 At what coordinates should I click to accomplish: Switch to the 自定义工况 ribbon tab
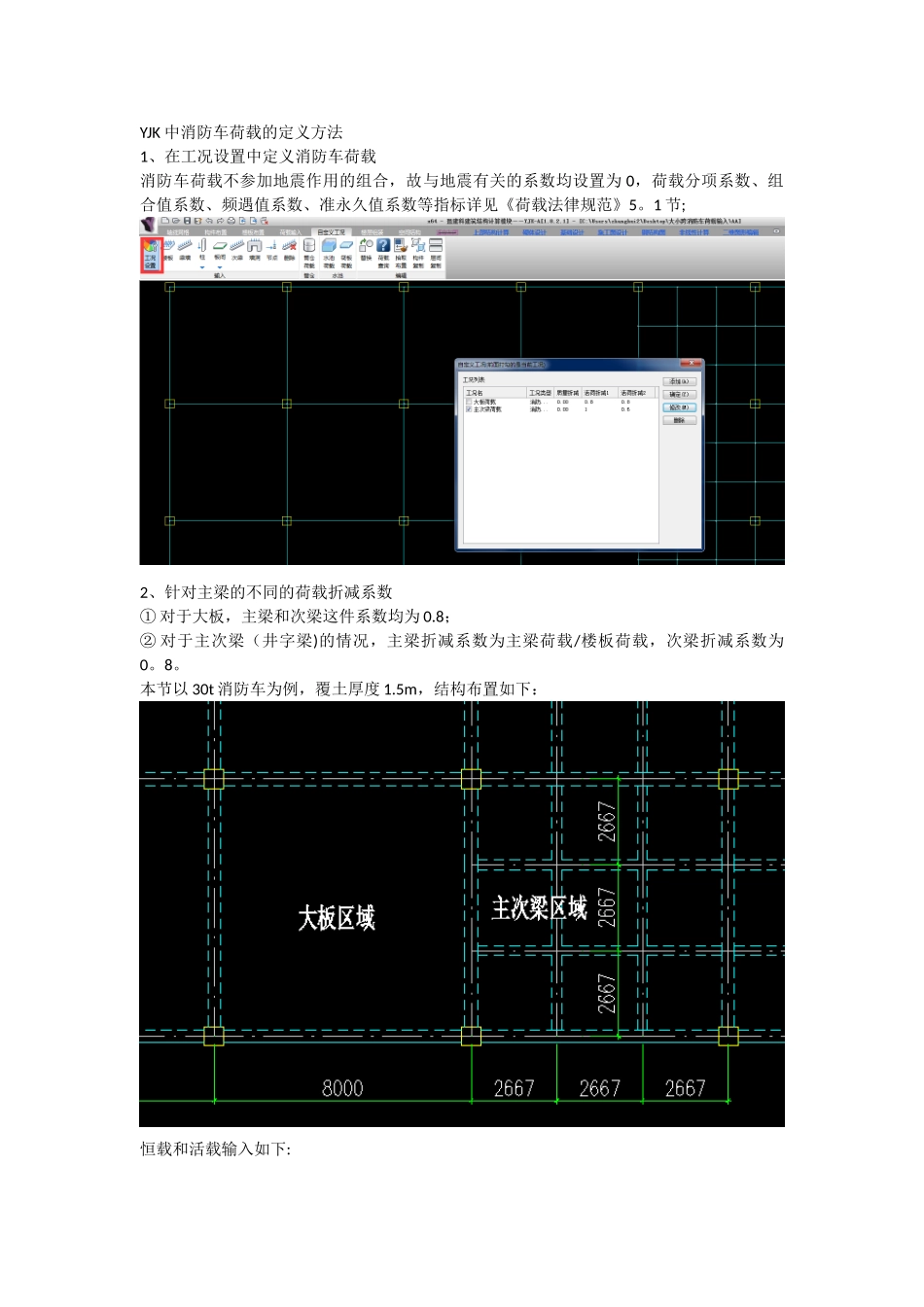tap(331, 232)
